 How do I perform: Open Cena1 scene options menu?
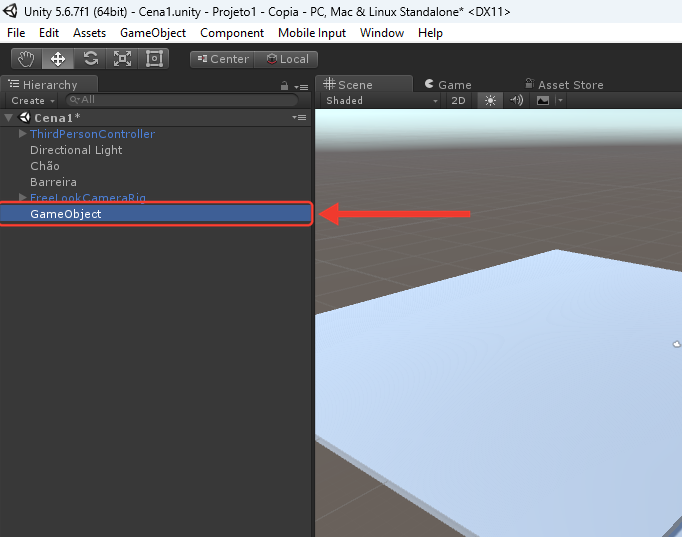tap(299, 117)
